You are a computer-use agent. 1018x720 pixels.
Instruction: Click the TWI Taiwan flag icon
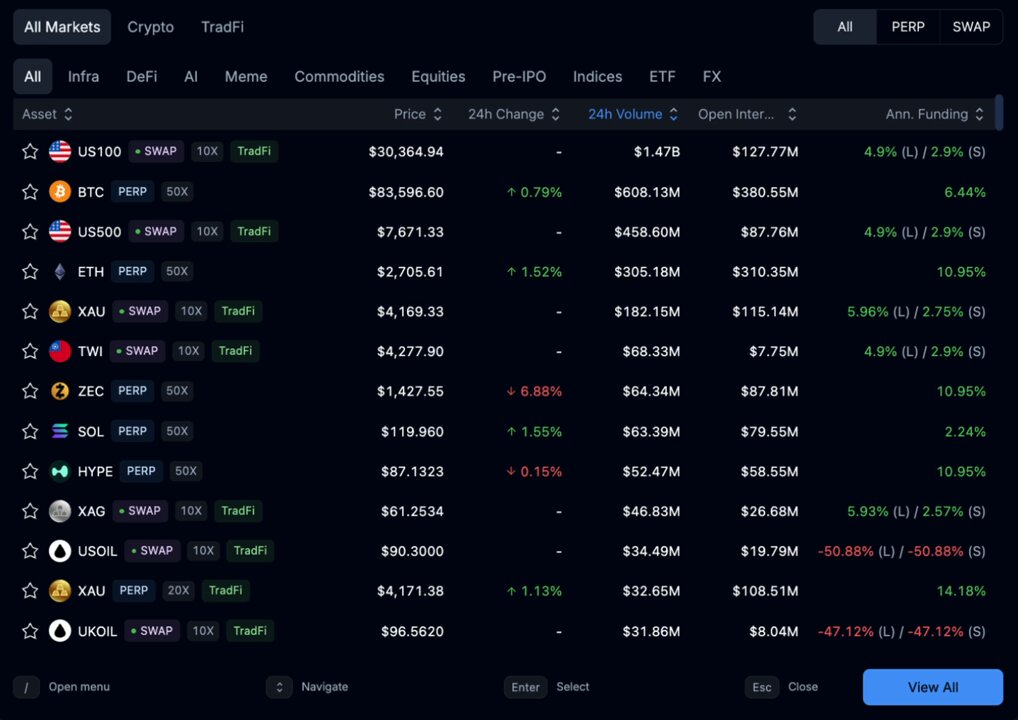tap(60, 351)
